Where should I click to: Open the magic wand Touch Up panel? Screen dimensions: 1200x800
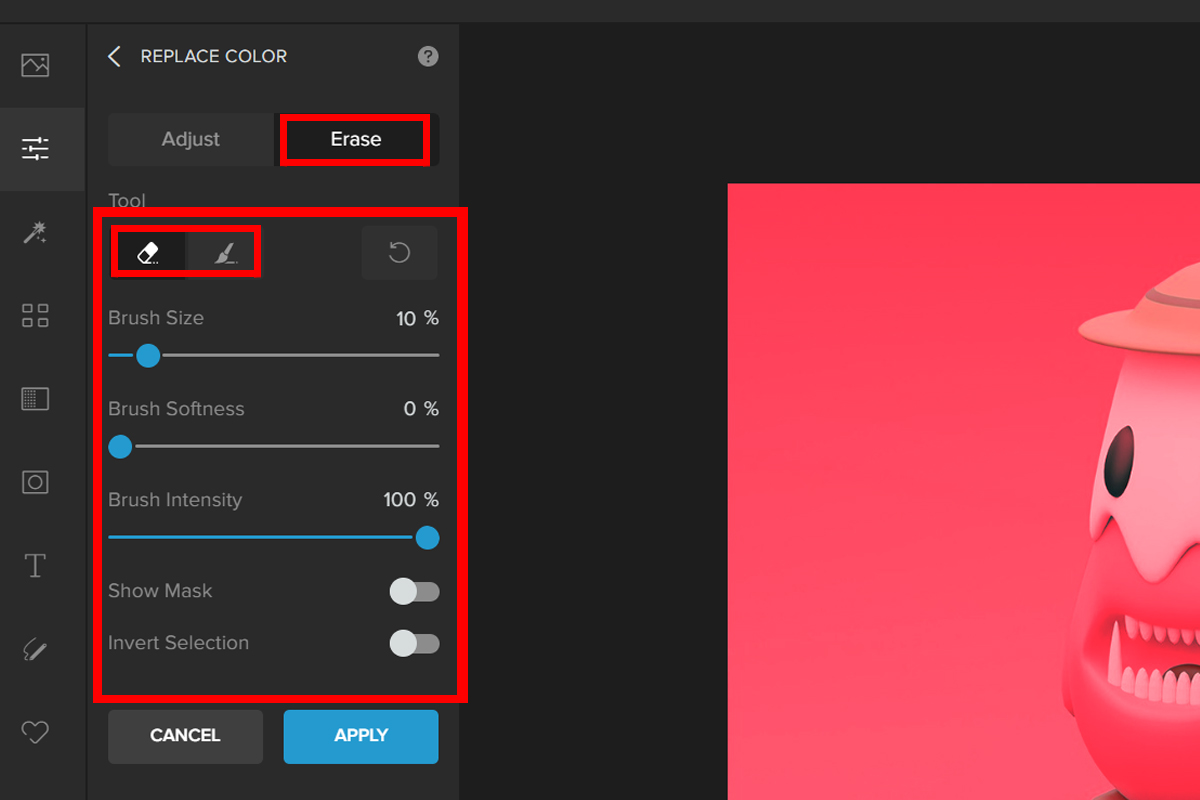[x=35, y=233]
